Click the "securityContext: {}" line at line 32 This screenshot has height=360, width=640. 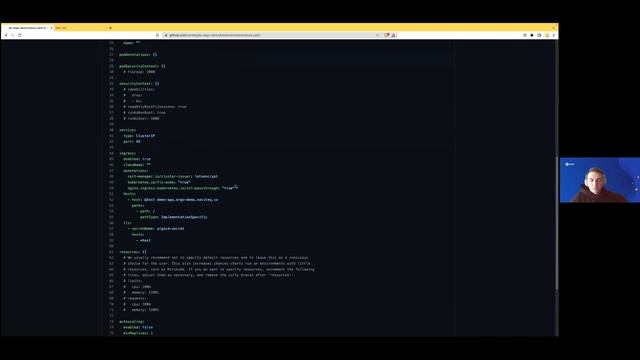click(x=139, y=83)
